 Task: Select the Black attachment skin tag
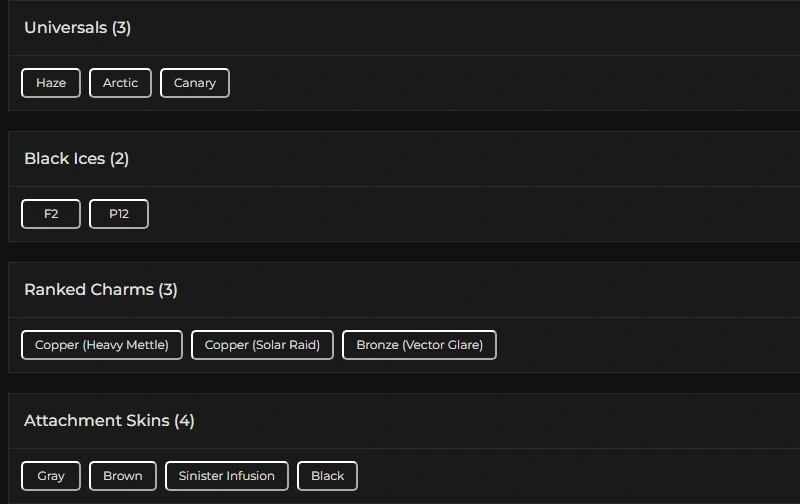[x=327, y=476]
